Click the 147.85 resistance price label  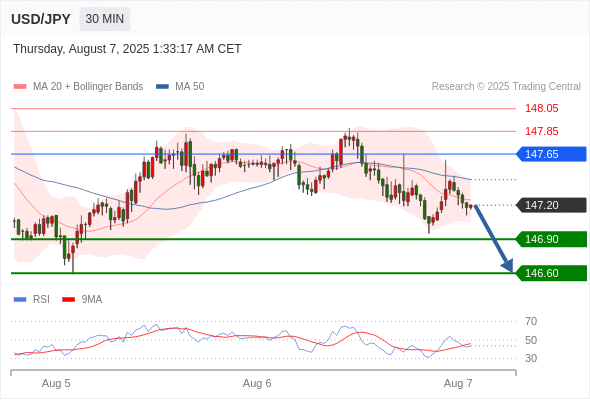click(x=541, y=131)
